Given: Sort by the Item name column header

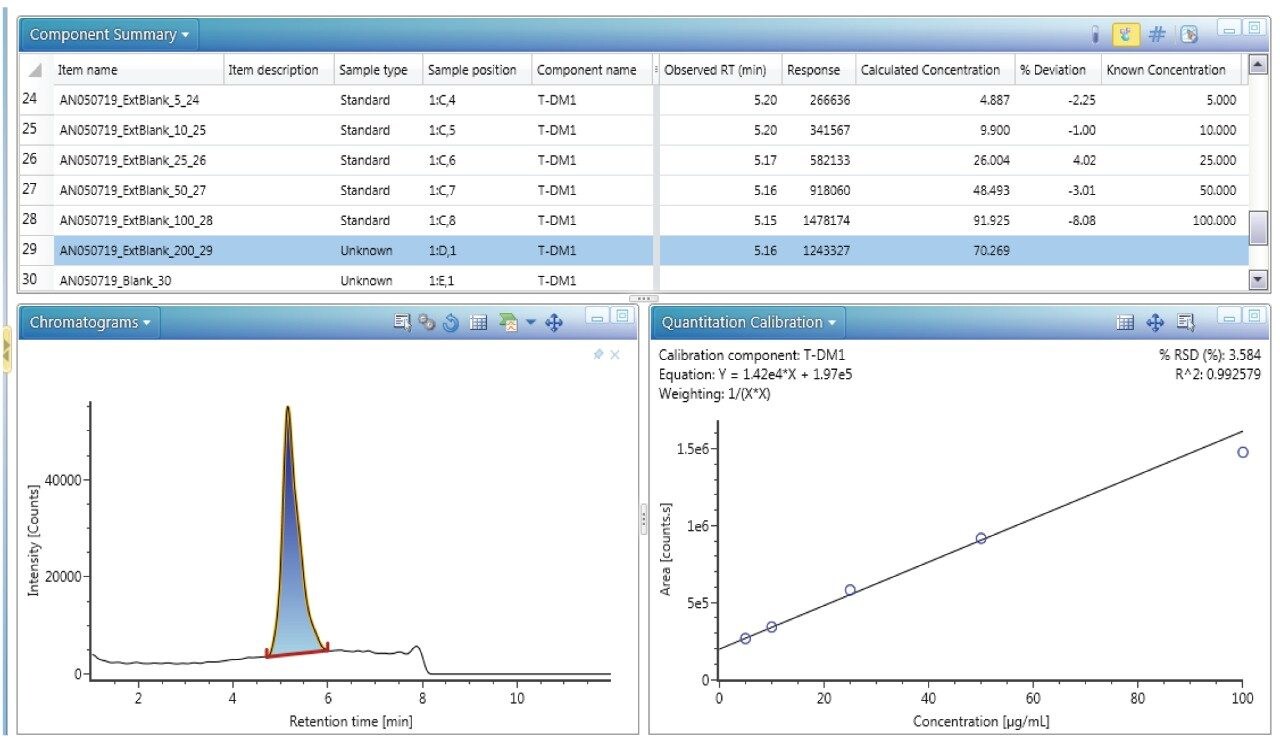Looking at the screenshot, I should 138,70.
